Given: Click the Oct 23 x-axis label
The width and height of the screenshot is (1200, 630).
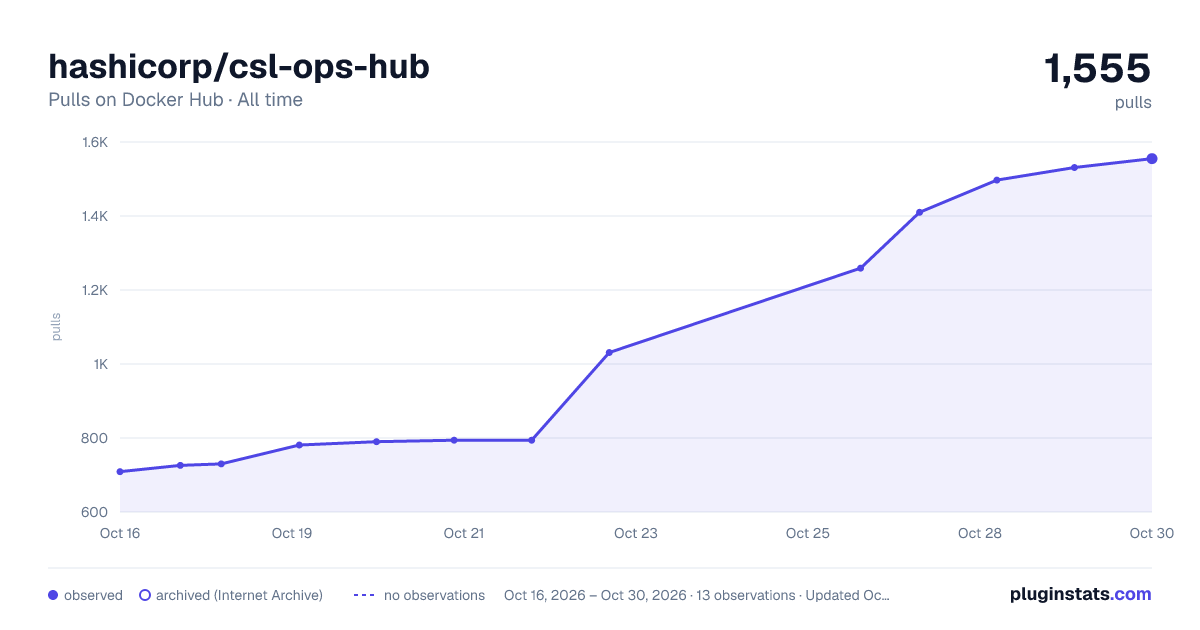Looking at the screenshot, I should tap(636, 533).
